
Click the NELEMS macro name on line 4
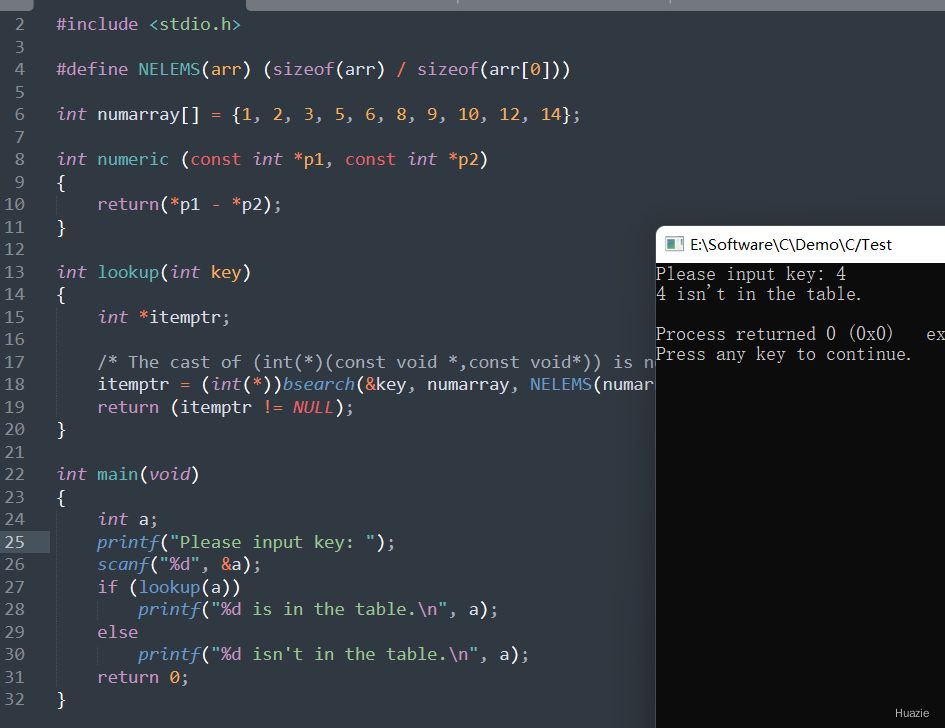point(169,69)
